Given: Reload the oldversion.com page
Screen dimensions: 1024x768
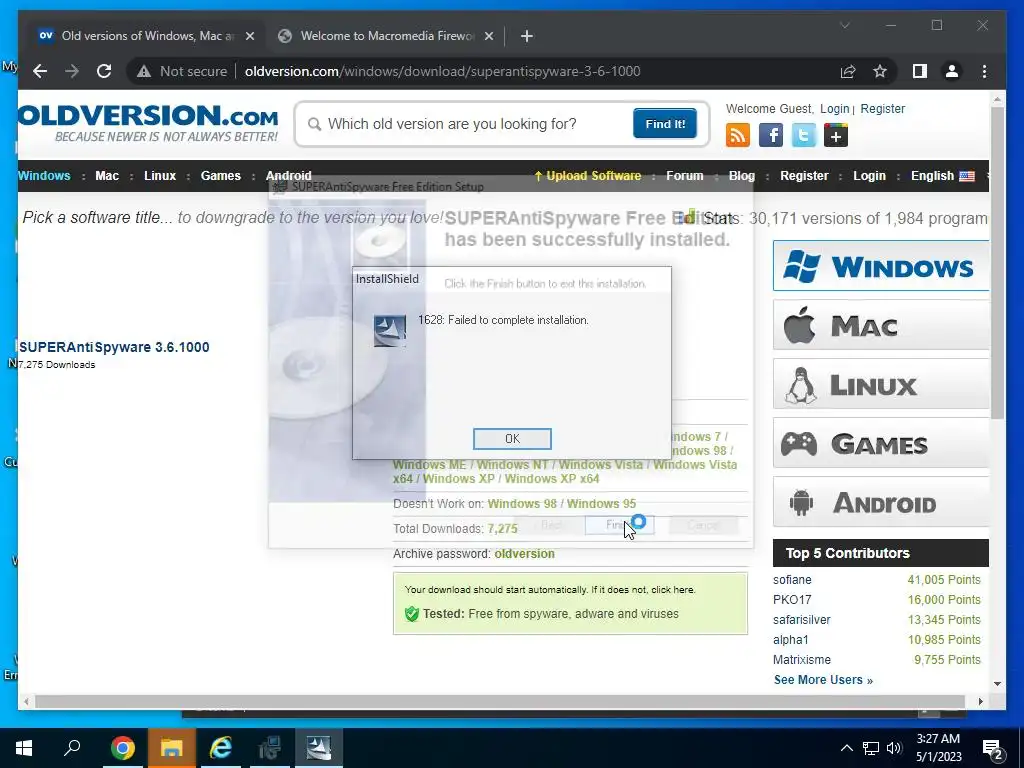Looking at the screenshot, I should pyautogui.click(x=104, y=71).
